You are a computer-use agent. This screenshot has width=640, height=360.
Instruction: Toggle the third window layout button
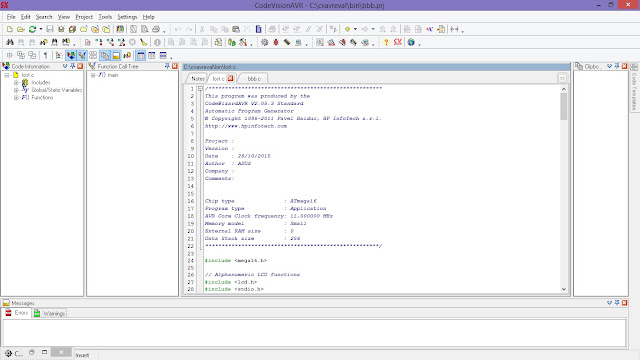(163, 55)
